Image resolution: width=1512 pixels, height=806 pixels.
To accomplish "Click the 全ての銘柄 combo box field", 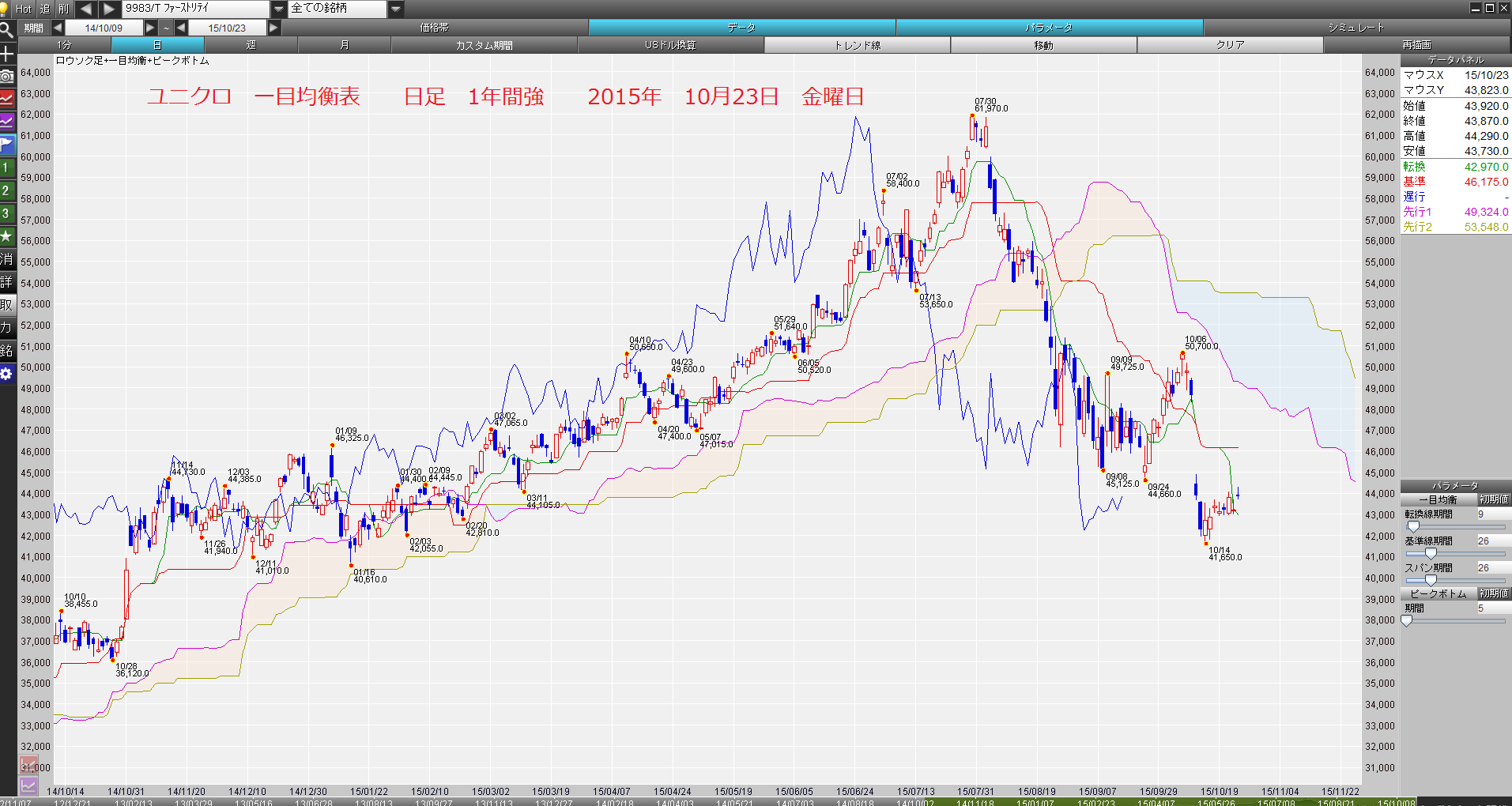I will tap(338, 9).
